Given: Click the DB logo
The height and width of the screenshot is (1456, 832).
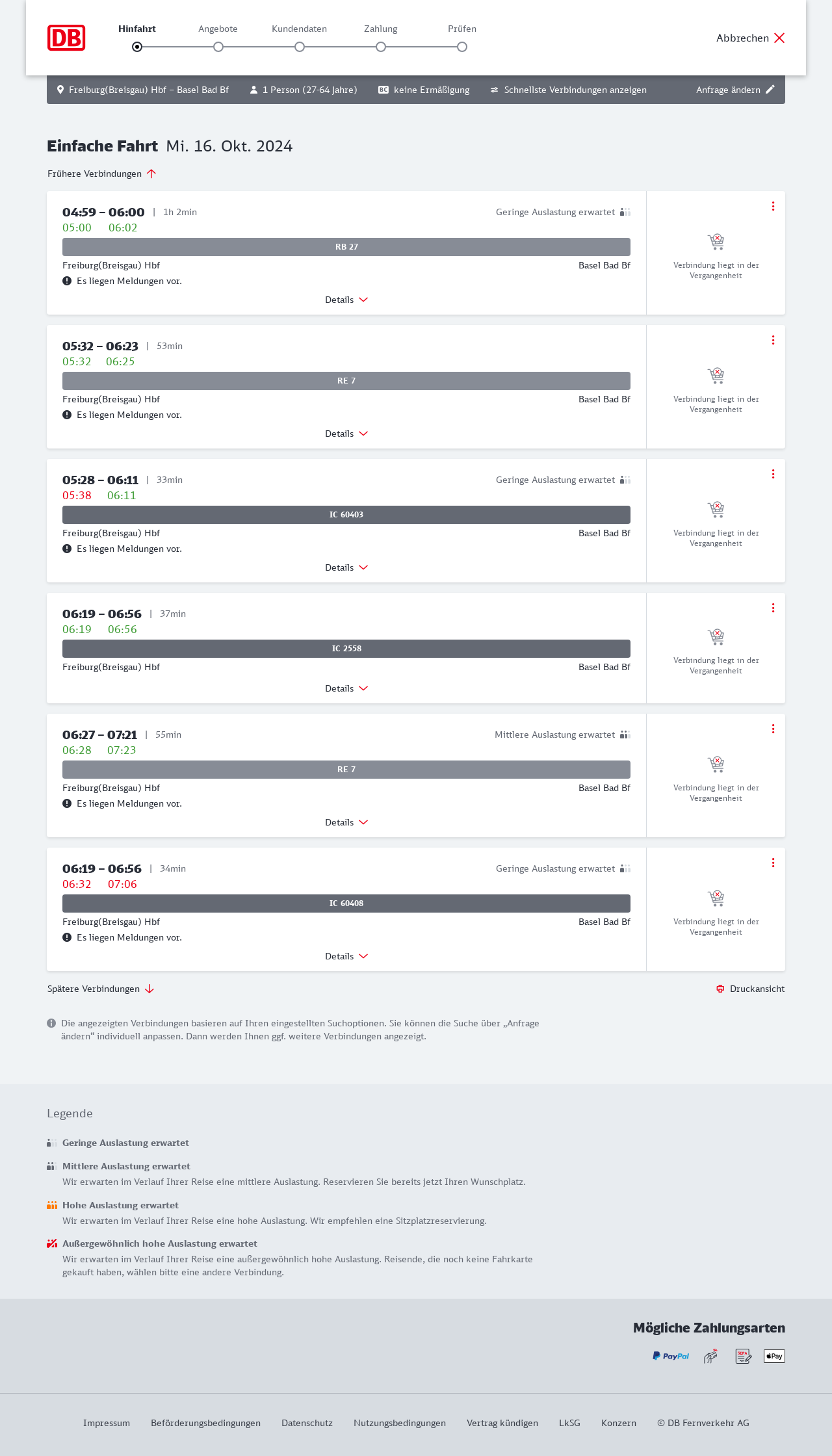Looking at the screenshot, I should tap(66, 38).
